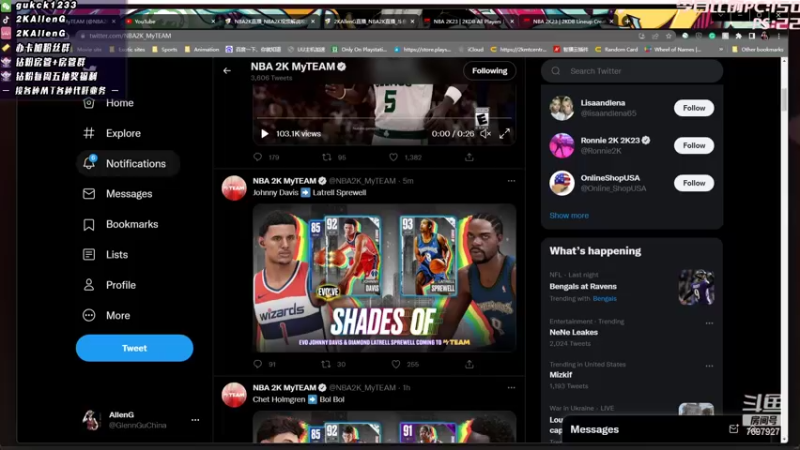Open Profile person icon
Image resolution: width=800 pixels, height=450 pixels.
pyautogui.click(x=89, y=285)
